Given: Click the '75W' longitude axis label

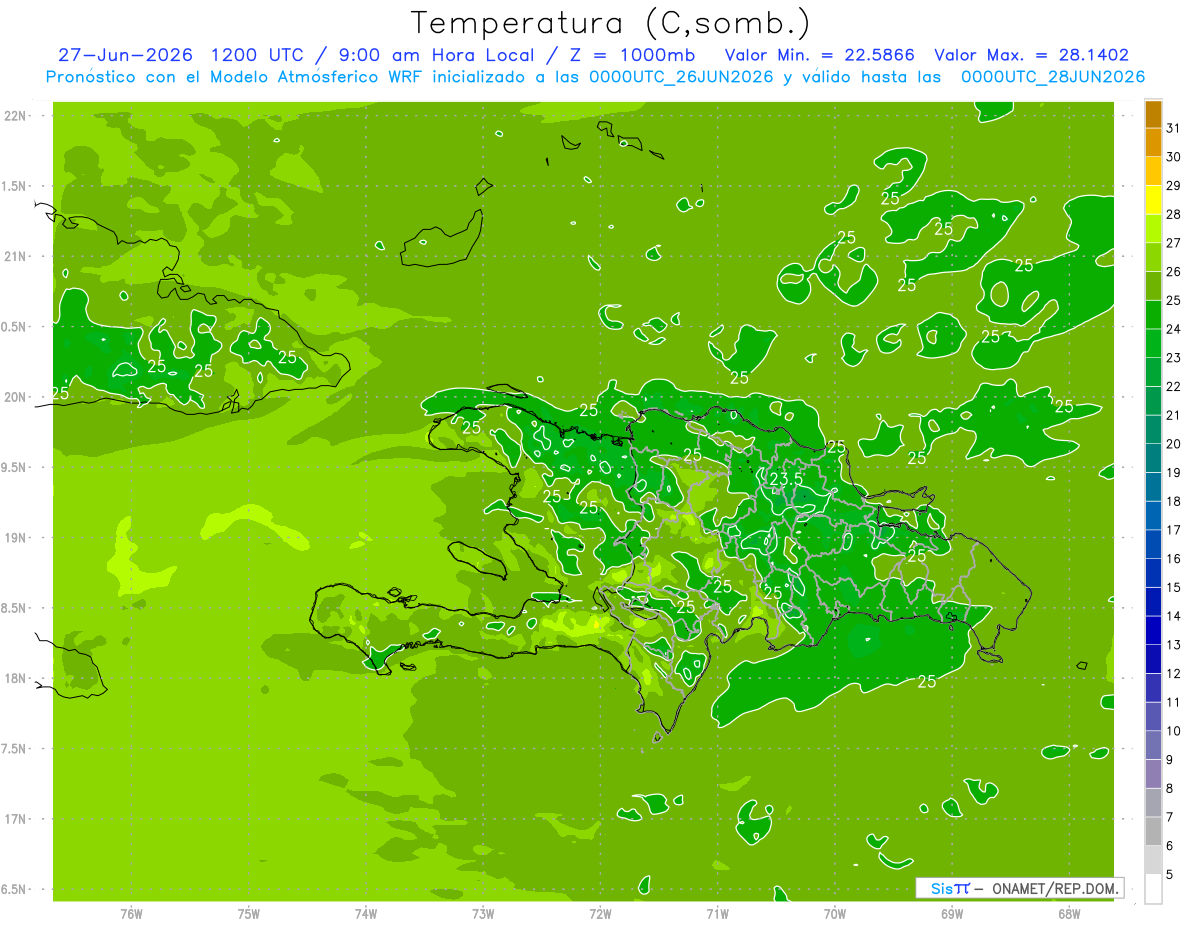Looking at the screenshot, I should 249,914.
